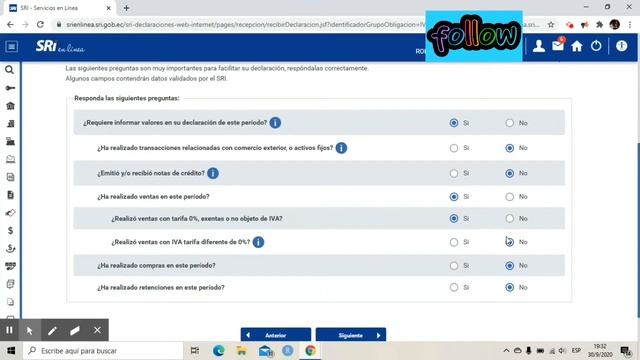This screenshot has width=640, height=360.
Task: Go to home via house icon
Action: point(577,46)
